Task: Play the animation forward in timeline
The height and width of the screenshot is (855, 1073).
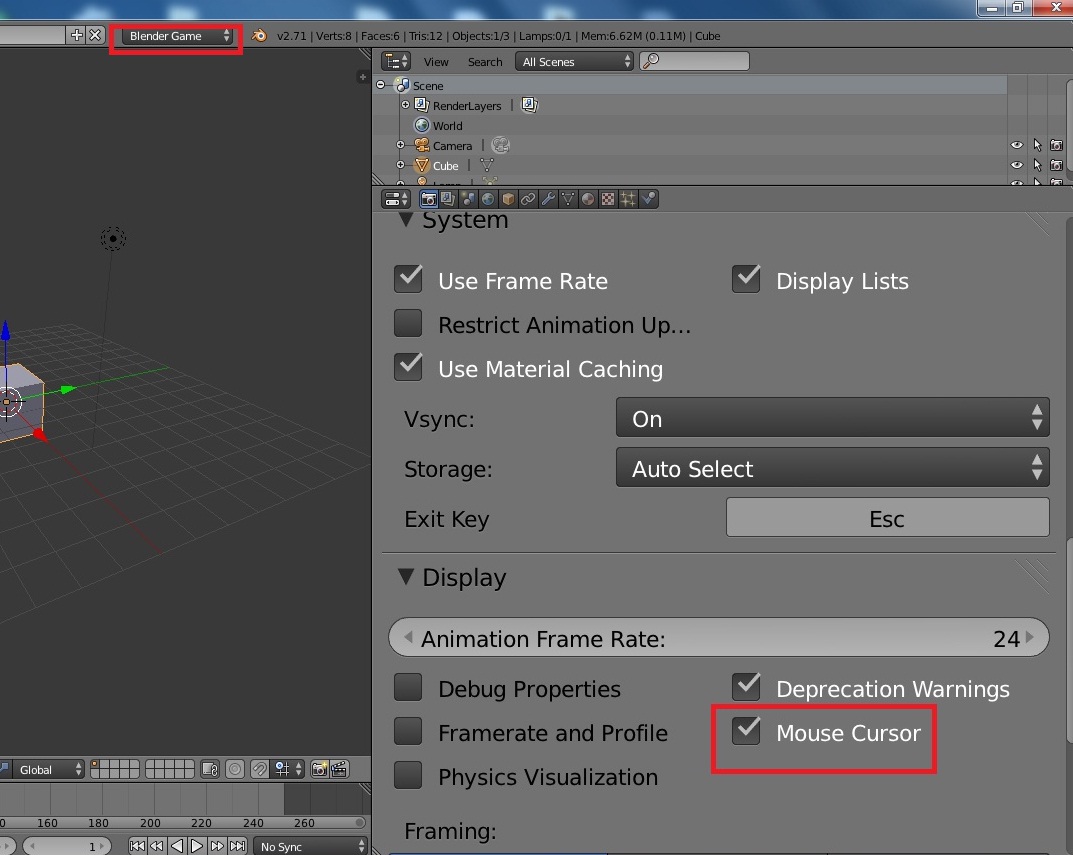Action: tap(196, 846)
